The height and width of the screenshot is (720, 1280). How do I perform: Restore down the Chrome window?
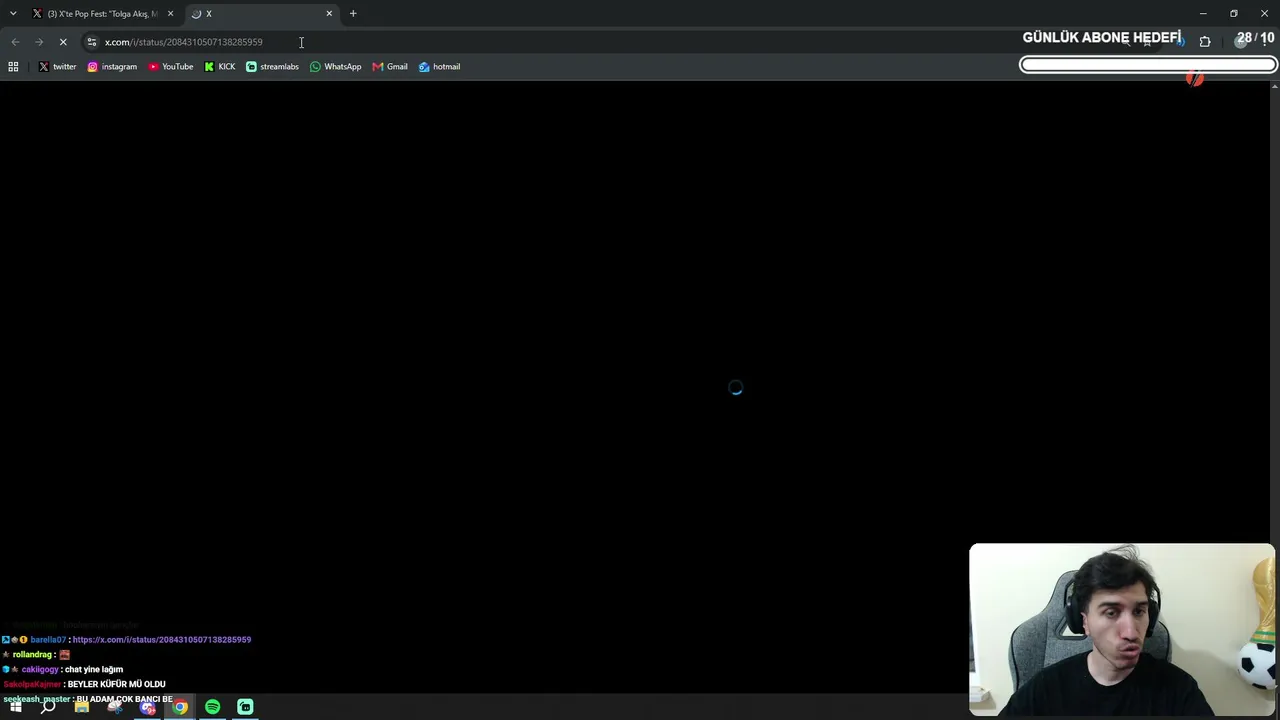point(1234,14)
